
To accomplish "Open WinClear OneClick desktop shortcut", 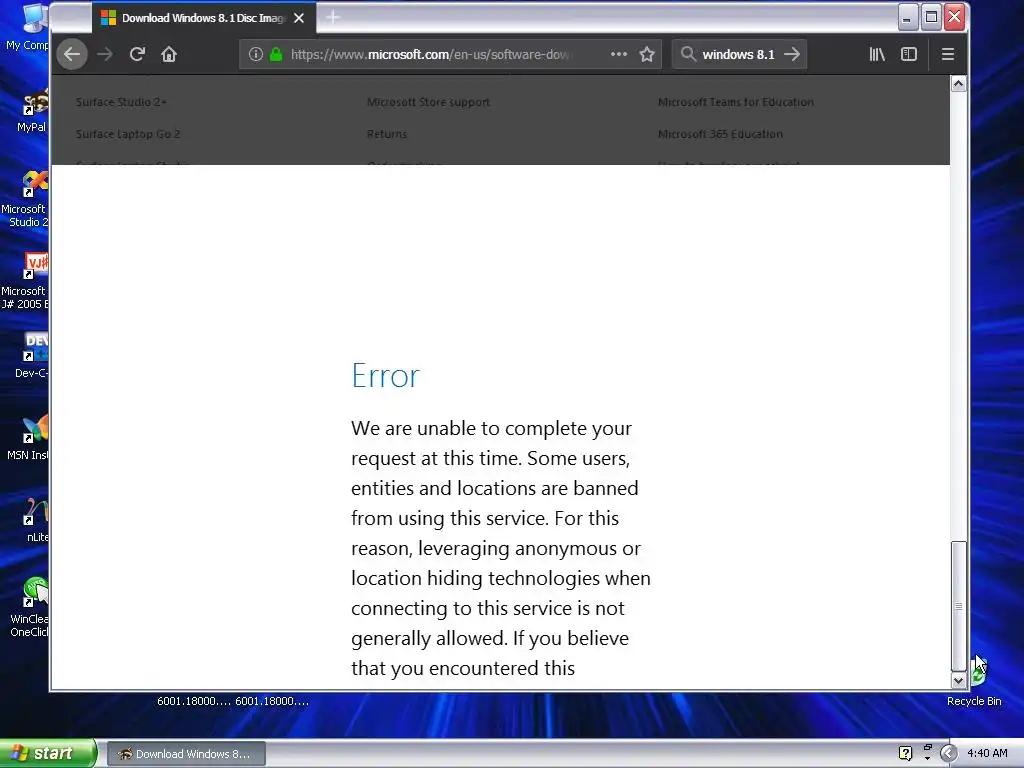I will click(30, 607).
